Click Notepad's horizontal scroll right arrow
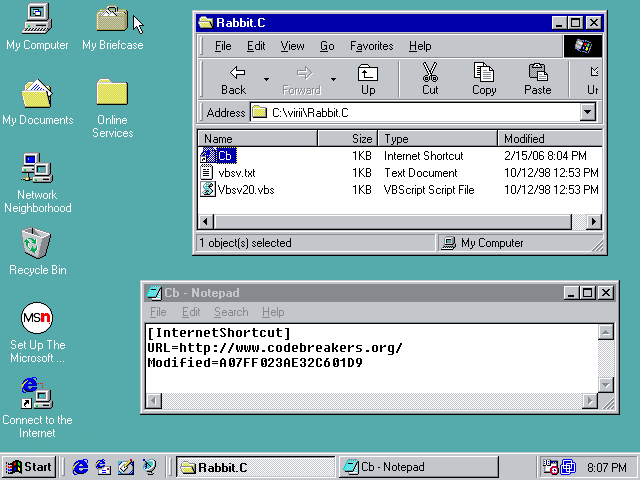640x480 pixels. (589, 401)
